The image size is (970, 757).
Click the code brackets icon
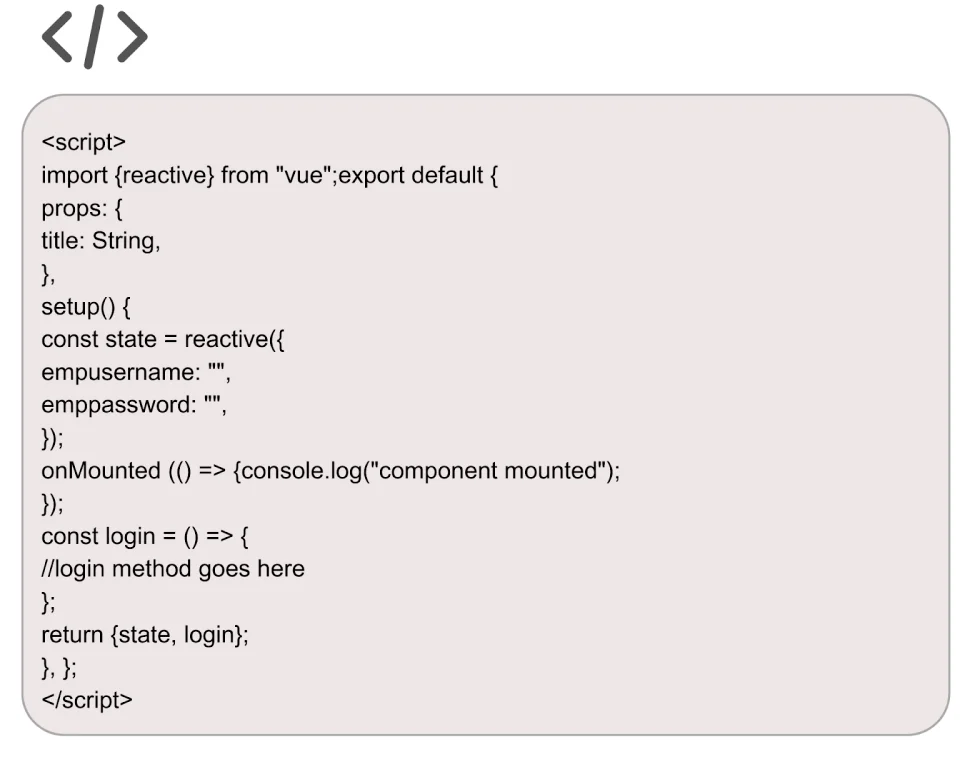[95, 38]
